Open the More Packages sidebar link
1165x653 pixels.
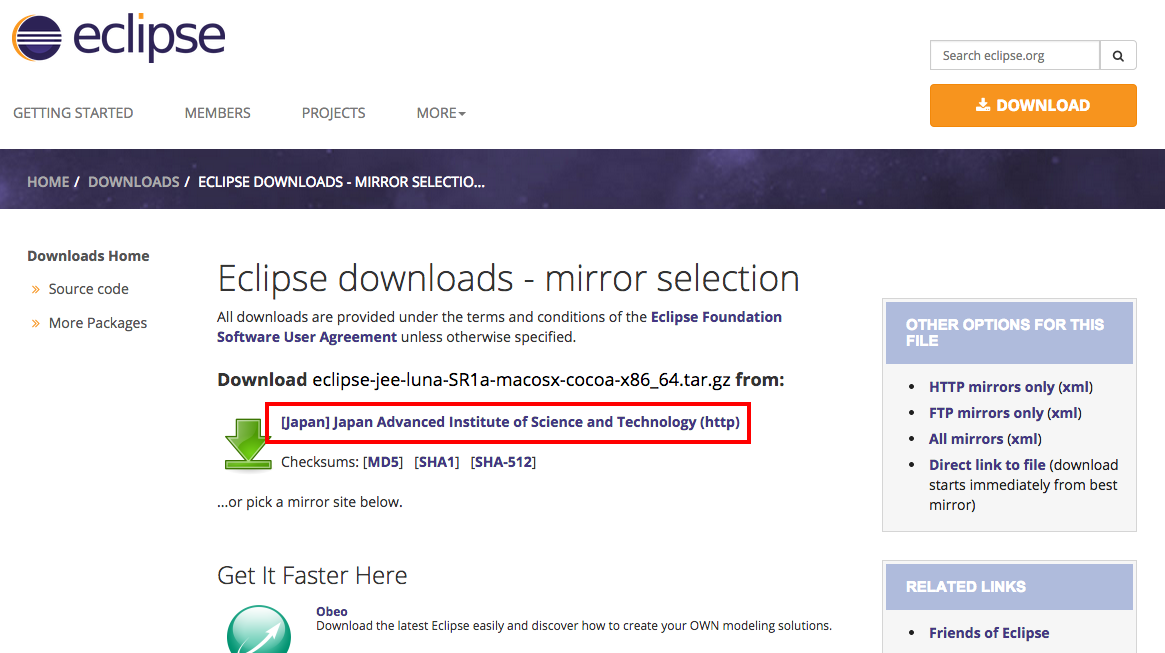(97, 323)
